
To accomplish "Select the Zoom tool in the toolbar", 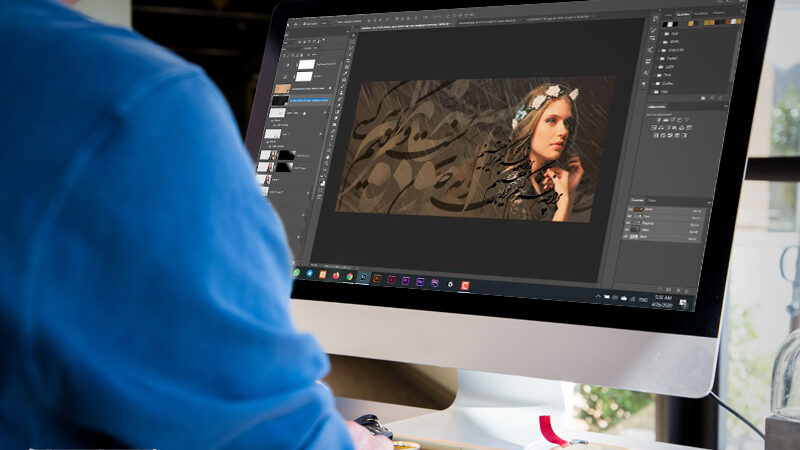I will tap(327, 163).
